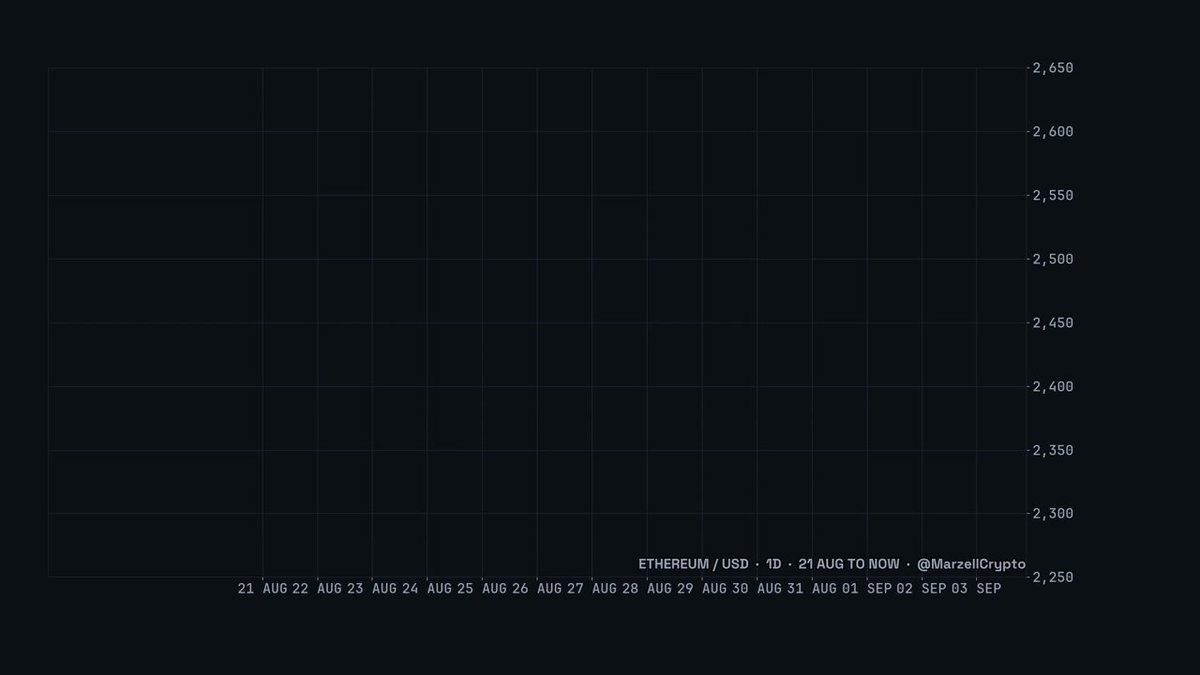Click the 29 AUG date axis label
Screen dimensions: 1200x675
[703, 589]
